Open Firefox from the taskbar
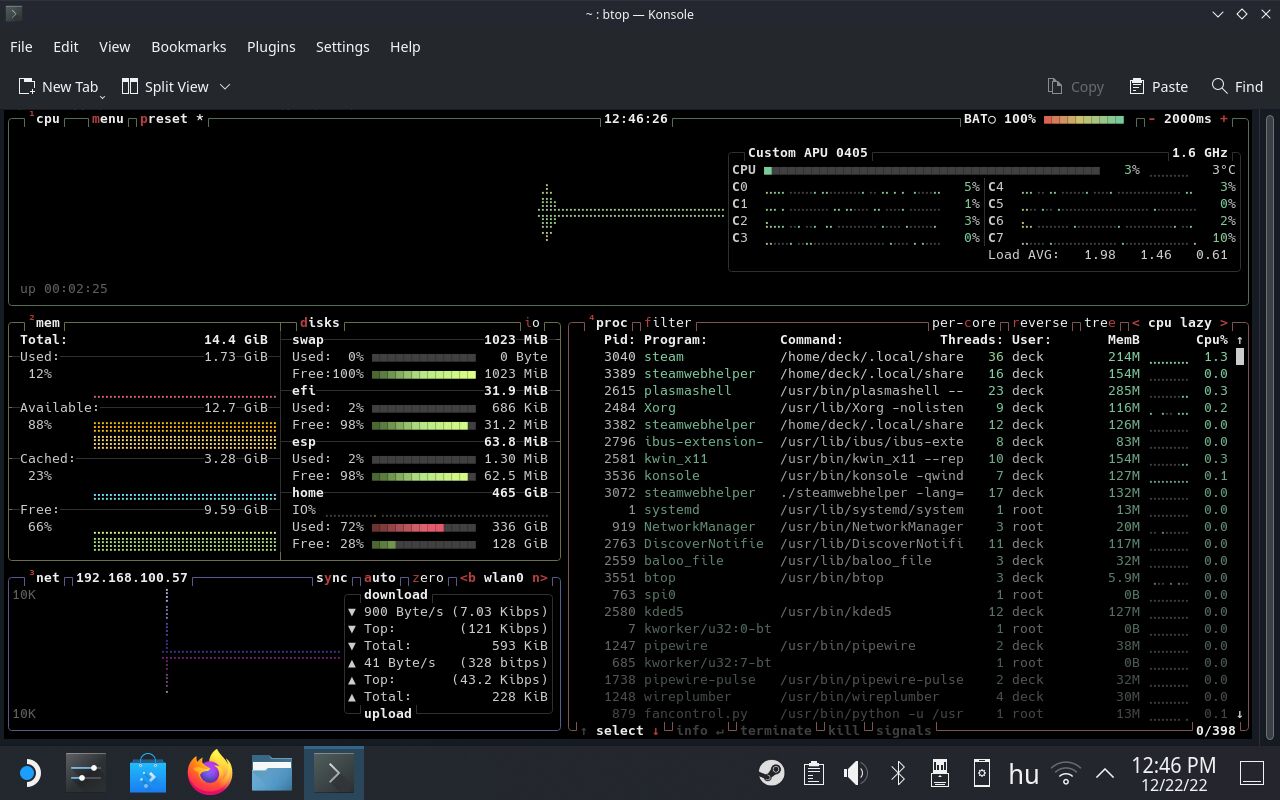Image resolution: width=1280 pixels, height=800 pixels. 210,773
